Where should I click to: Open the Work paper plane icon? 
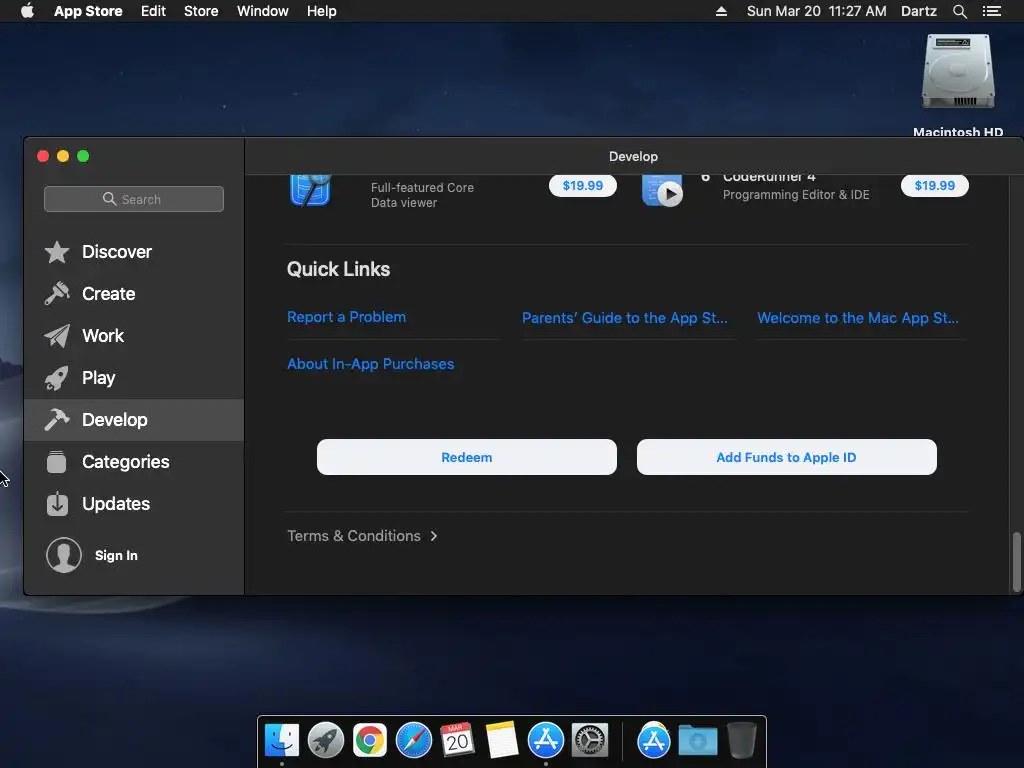click(57, 336)
